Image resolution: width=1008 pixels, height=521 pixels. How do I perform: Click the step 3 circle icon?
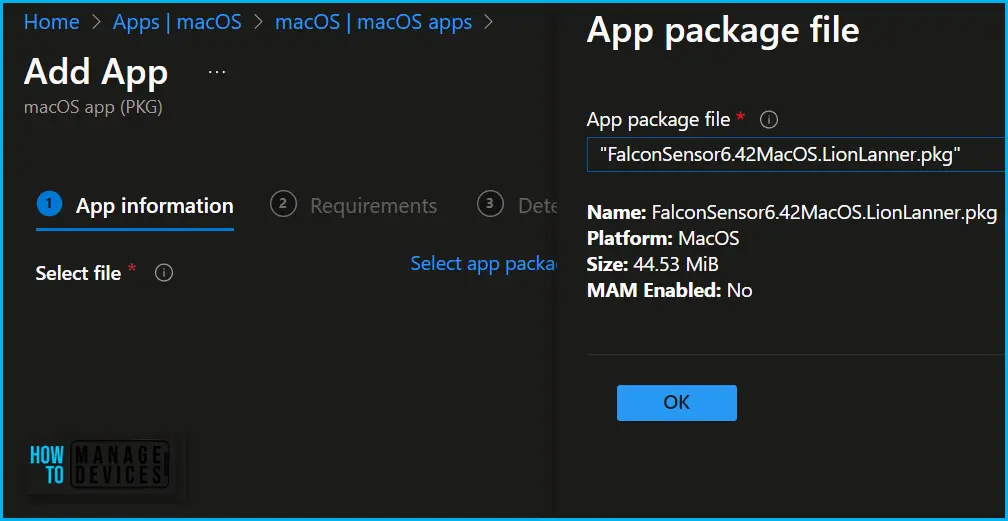490,205
